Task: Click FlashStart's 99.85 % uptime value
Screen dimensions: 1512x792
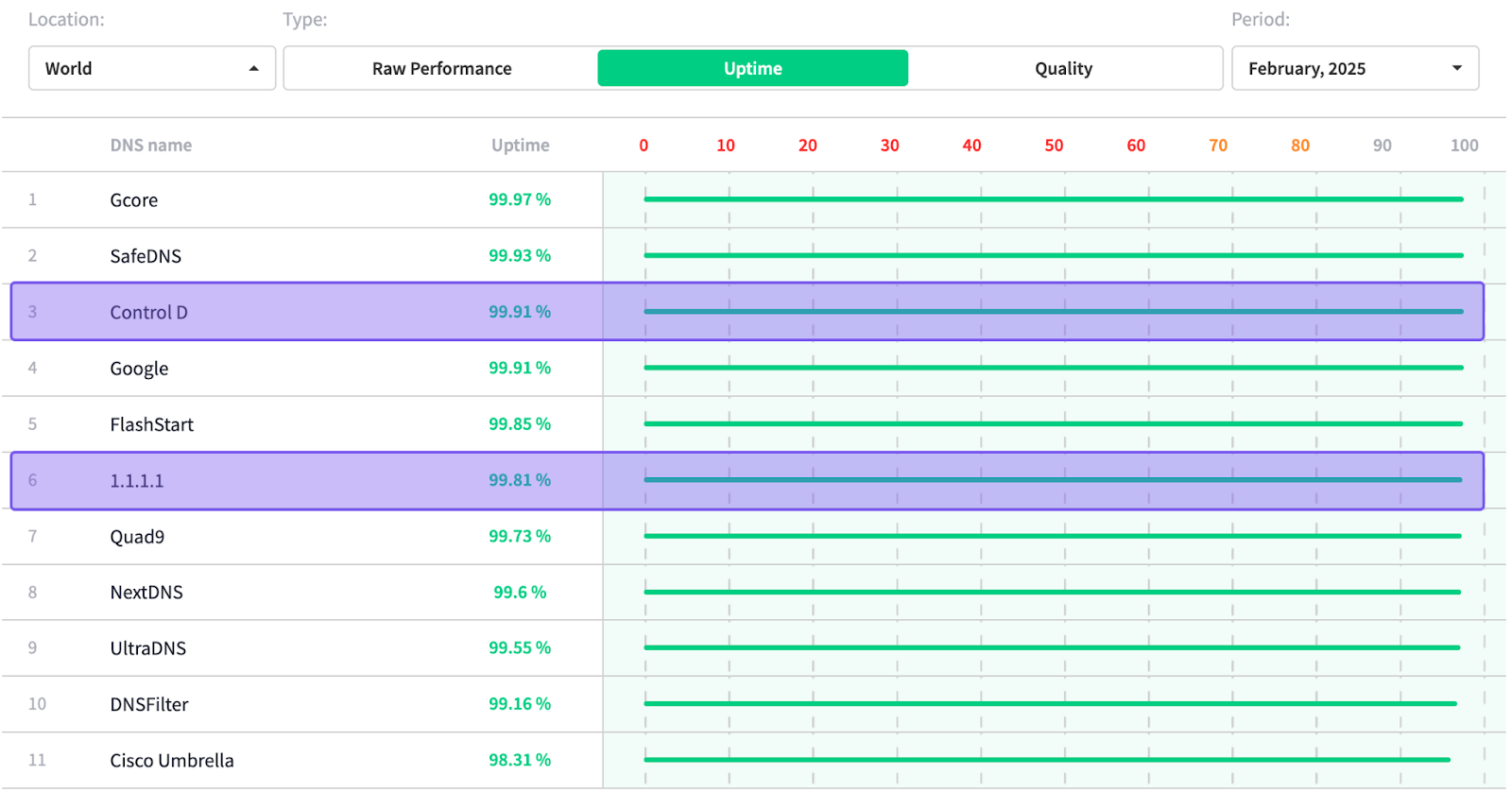Action: click(520, 423)
